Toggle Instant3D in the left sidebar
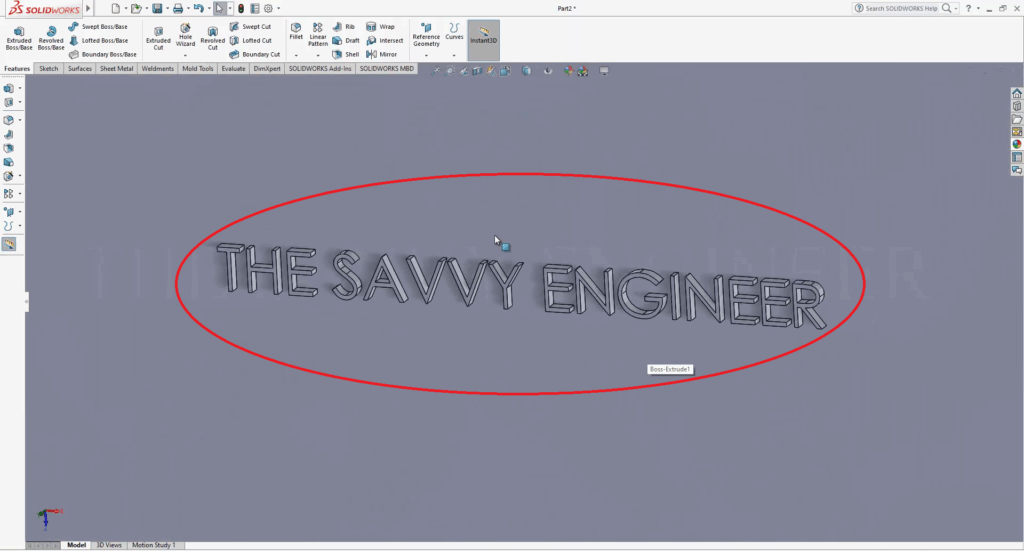The height and width of the screenshot is (551, 1024). (9, 244)
